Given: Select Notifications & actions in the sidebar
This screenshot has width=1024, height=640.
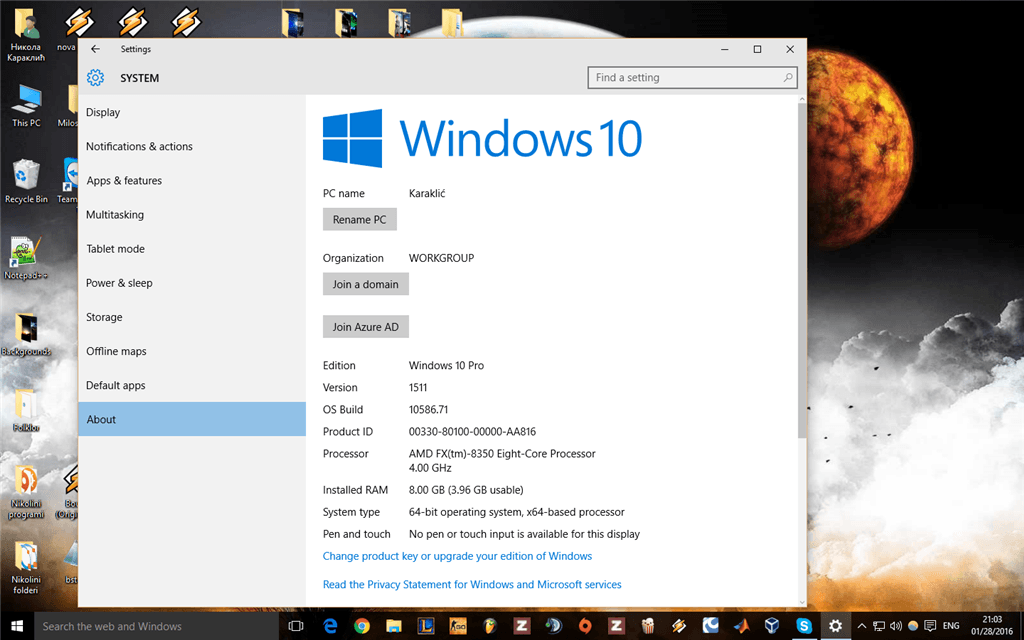Looking at the screenshot, I should (191, 146).
